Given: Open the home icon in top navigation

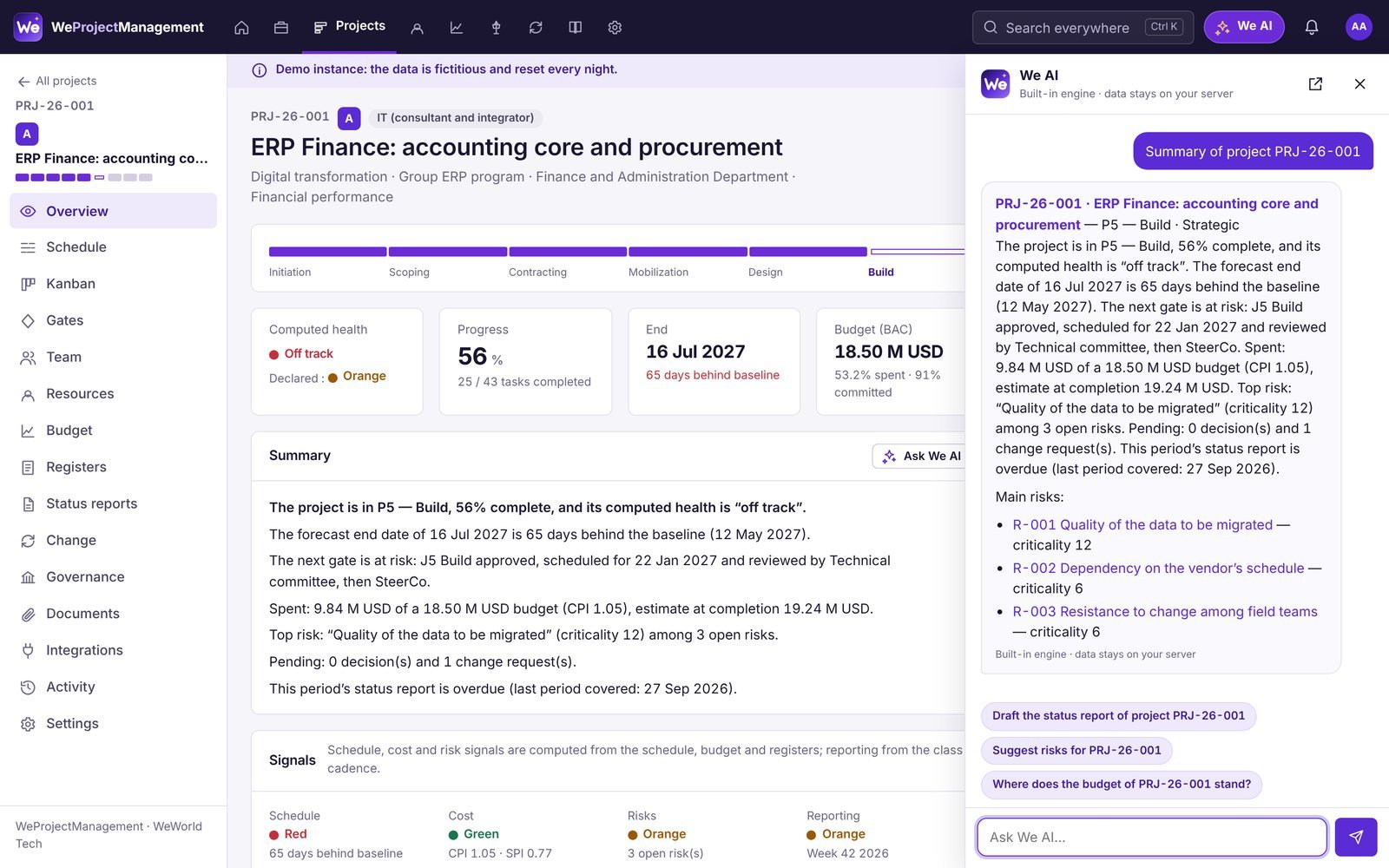Looking at the screenshot, I should click(241, 28).
